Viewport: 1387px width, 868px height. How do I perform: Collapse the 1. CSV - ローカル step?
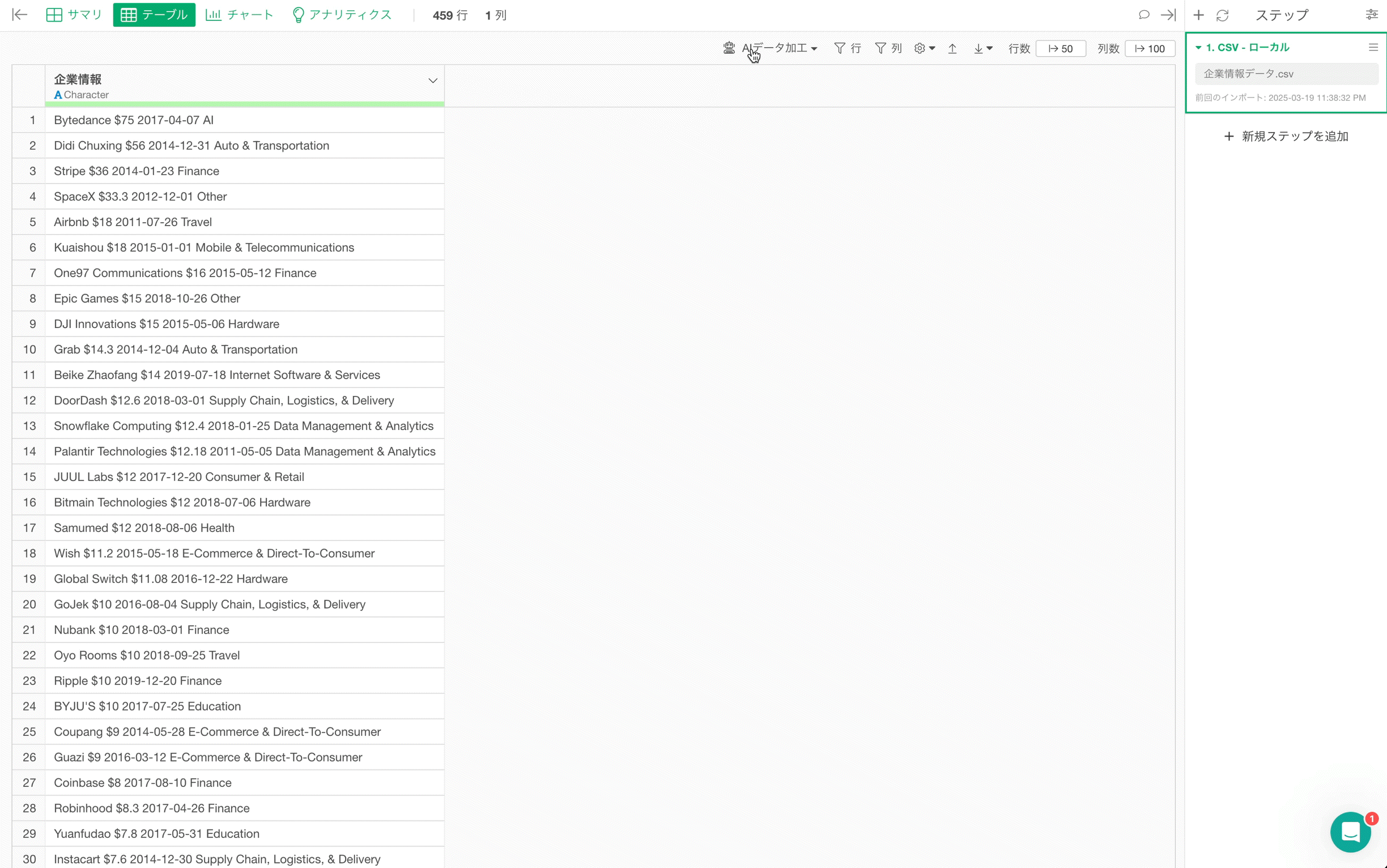[x=1198, y=48]
